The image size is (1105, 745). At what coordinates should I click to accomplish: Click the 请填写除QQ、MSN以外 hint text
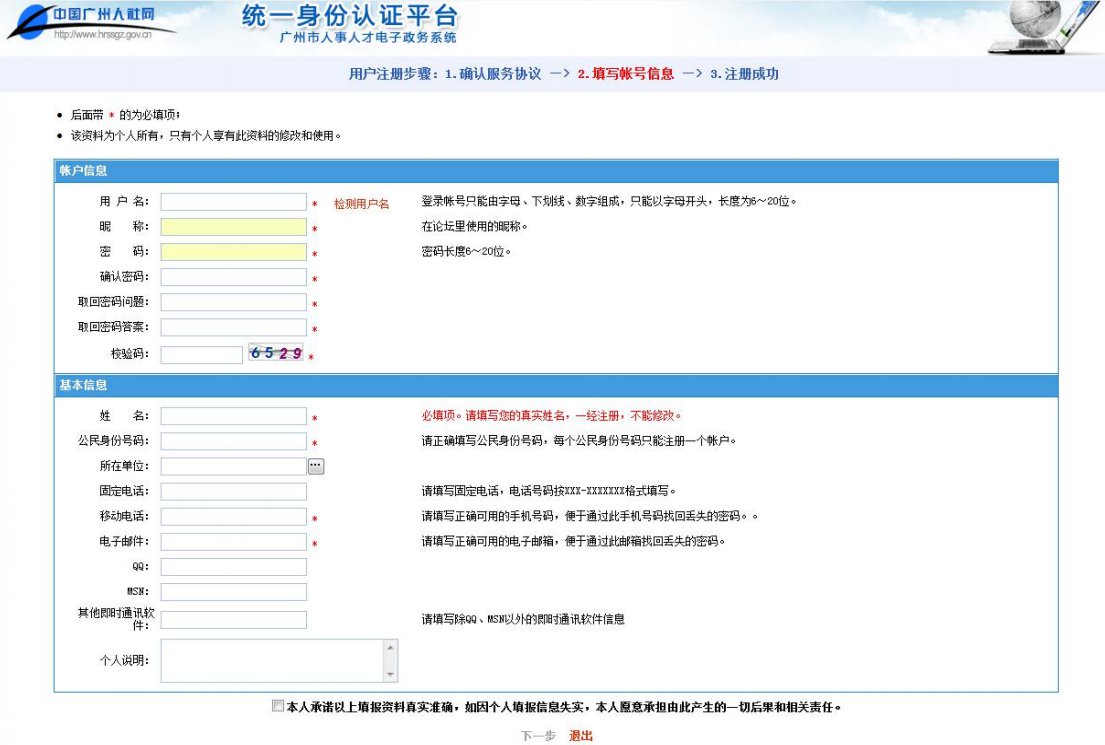click(x=523, y=620)
